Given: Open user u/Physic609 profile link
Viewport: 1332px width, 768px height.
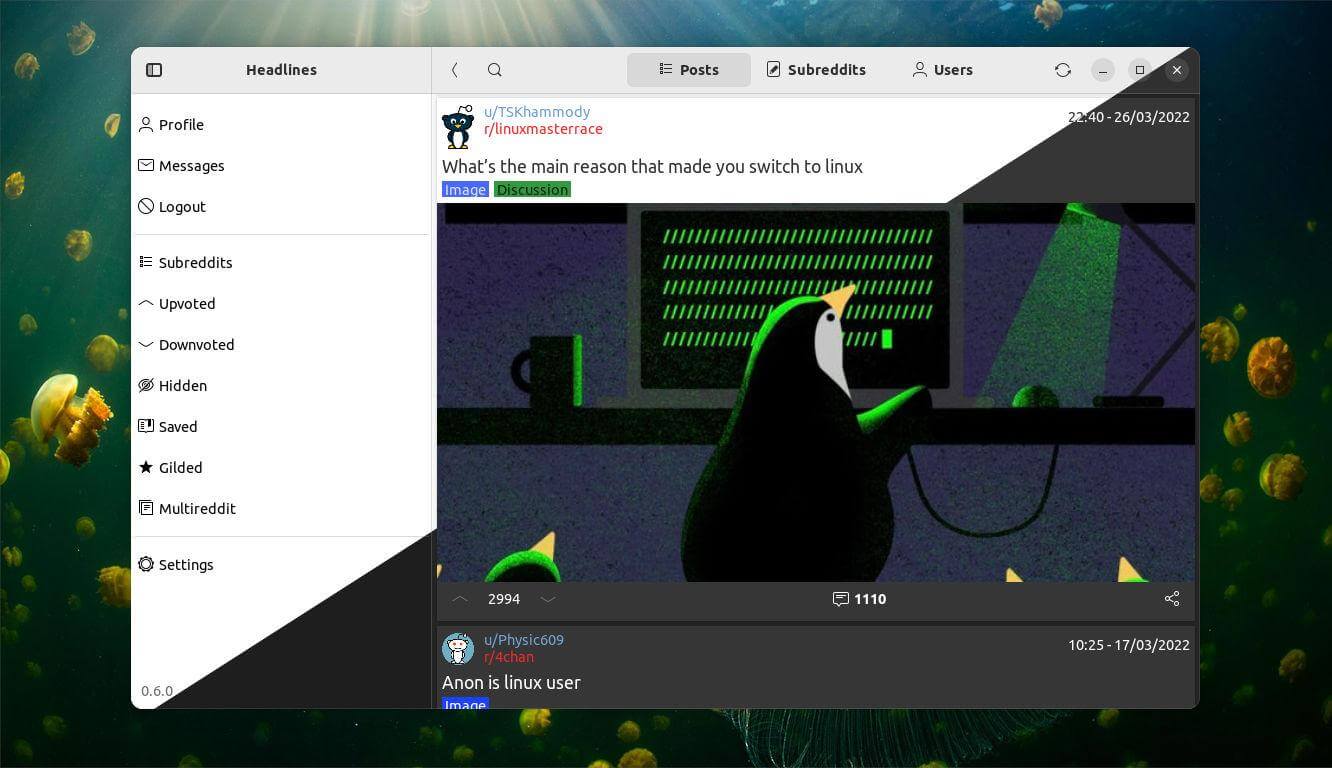Looking at the screenshot, I should [x=524, y=640].
